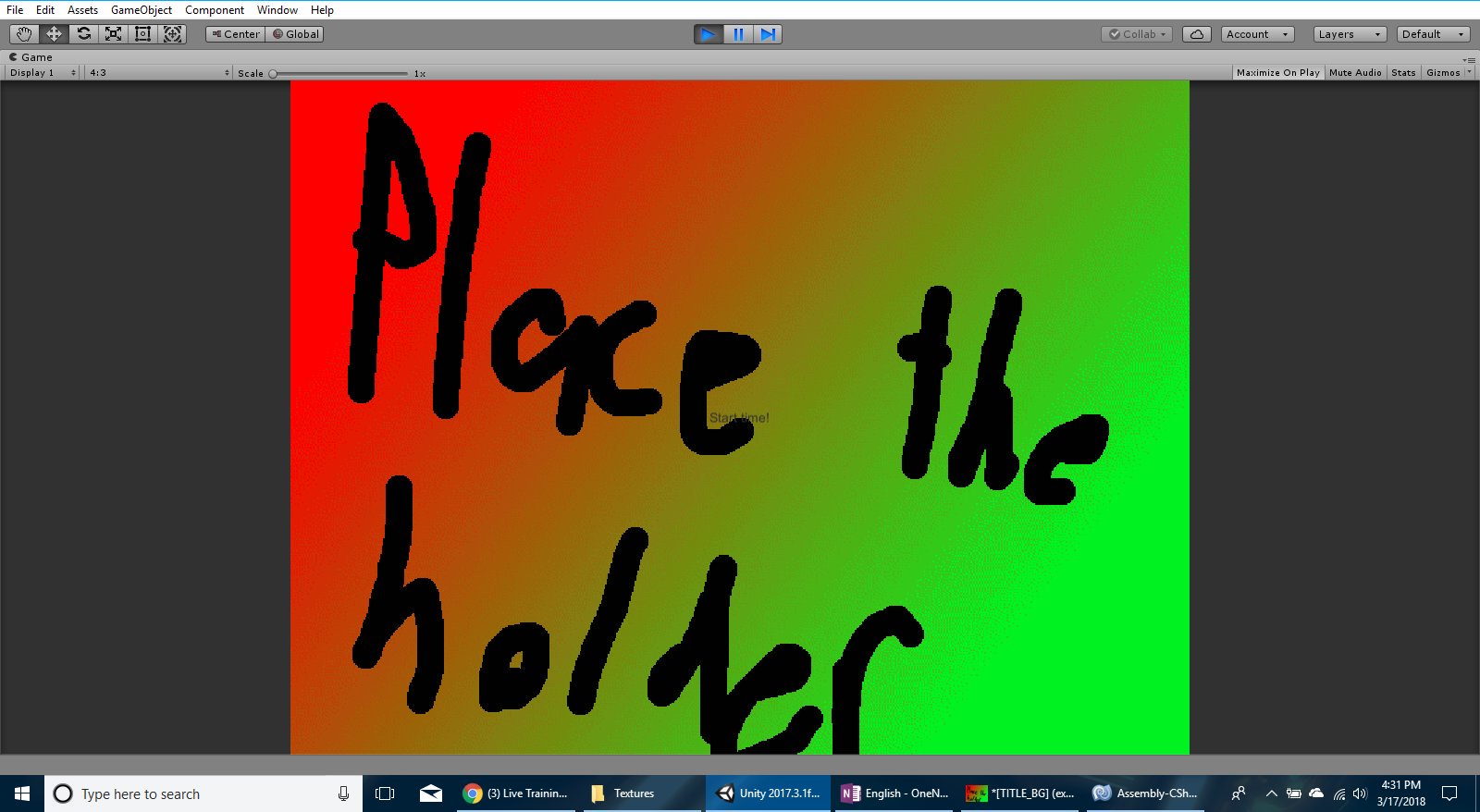Viewport: 1480px width, 812px height.
Task: Open the cloud services panel
Action: click(1197, 34)
